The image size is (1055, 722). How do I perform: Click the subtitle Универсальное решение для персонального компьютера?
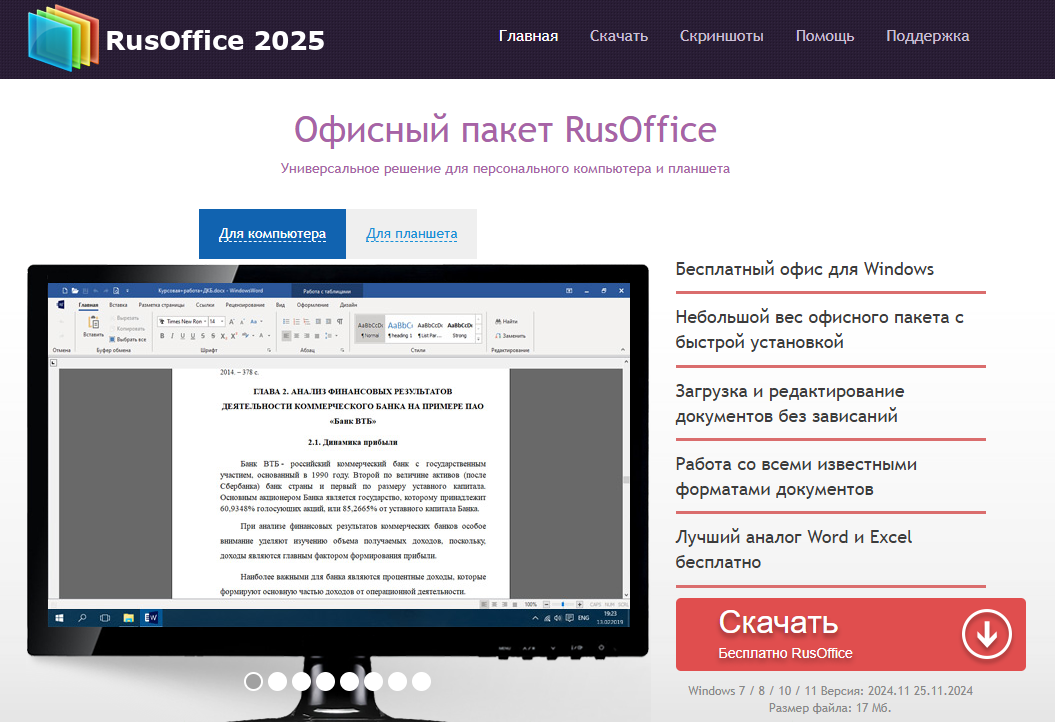[x=505, y=168]
